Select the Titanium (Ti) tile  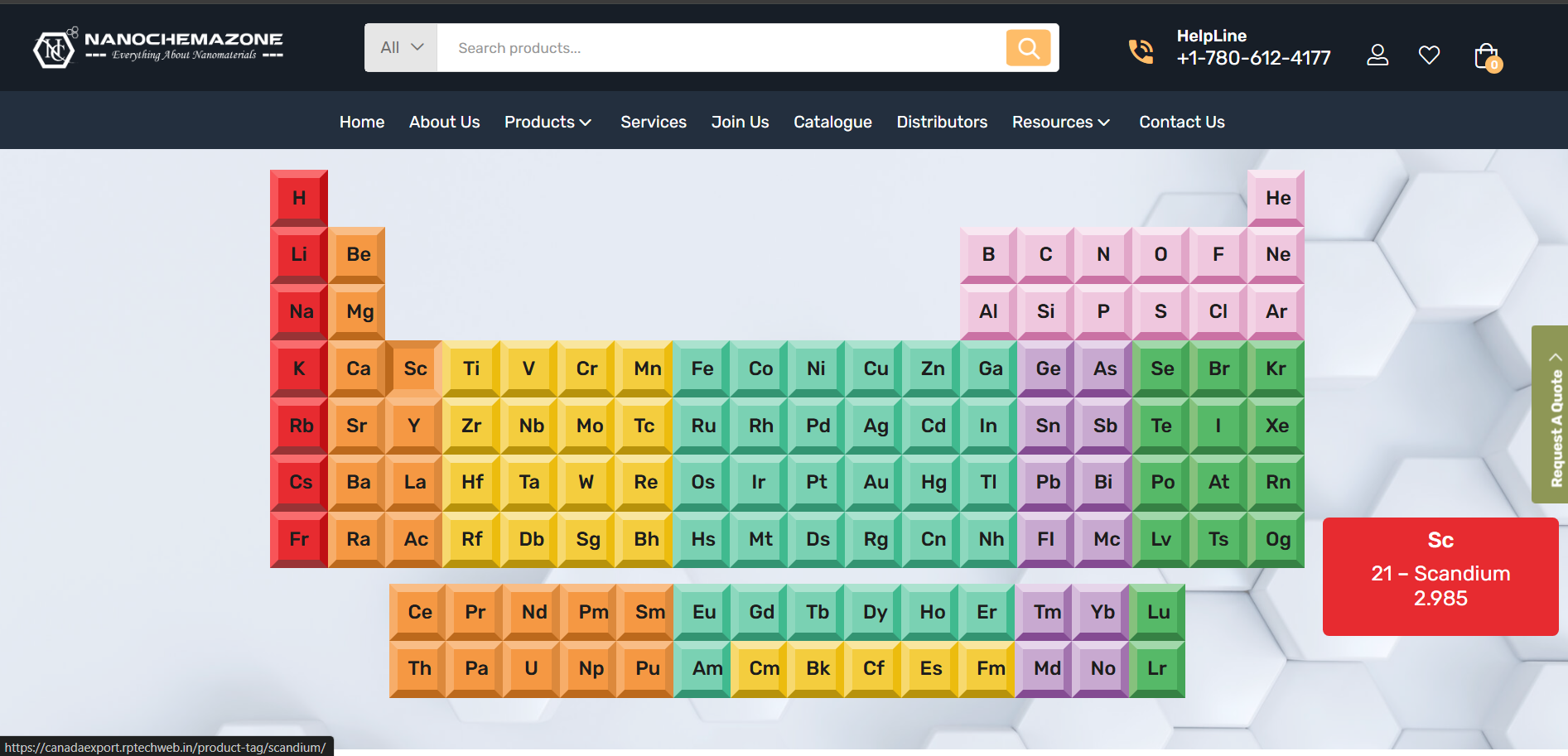click(471, 369)
